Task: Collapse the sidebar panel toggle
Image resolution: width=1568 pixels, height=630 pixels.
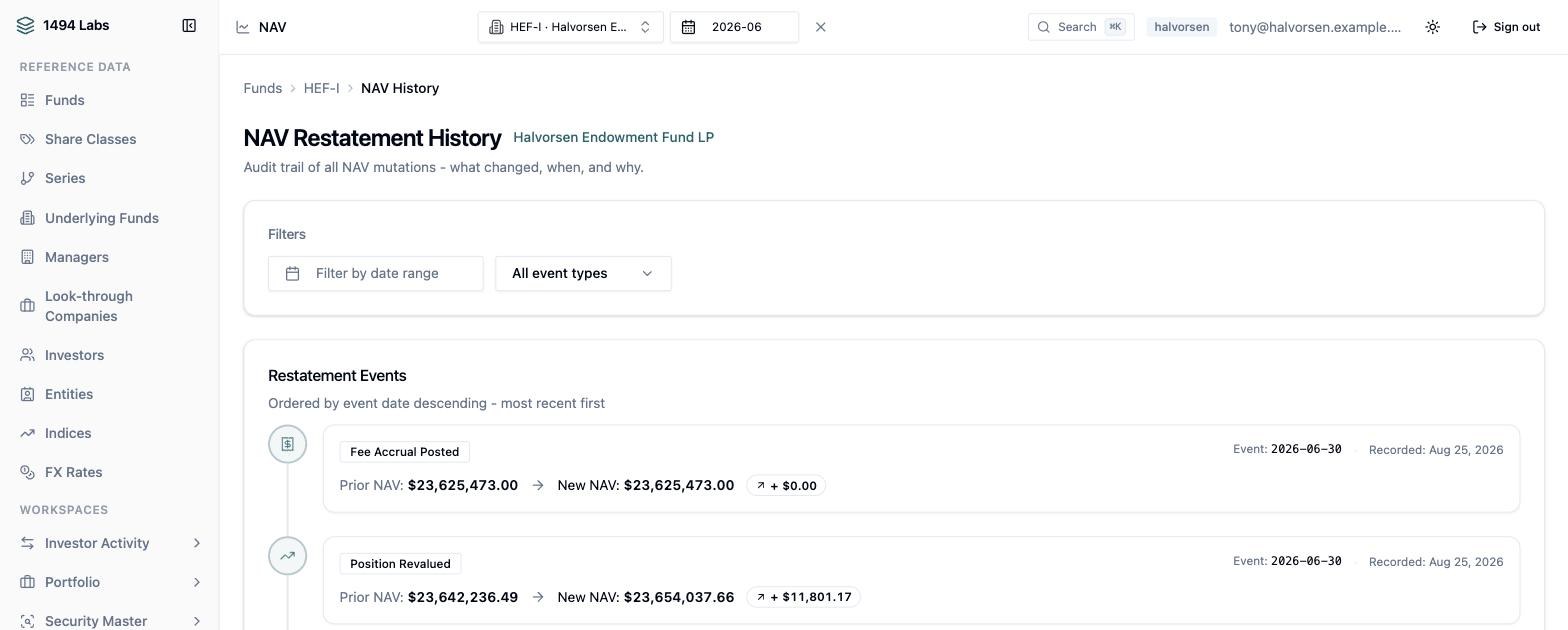Action: coord(189,25)
